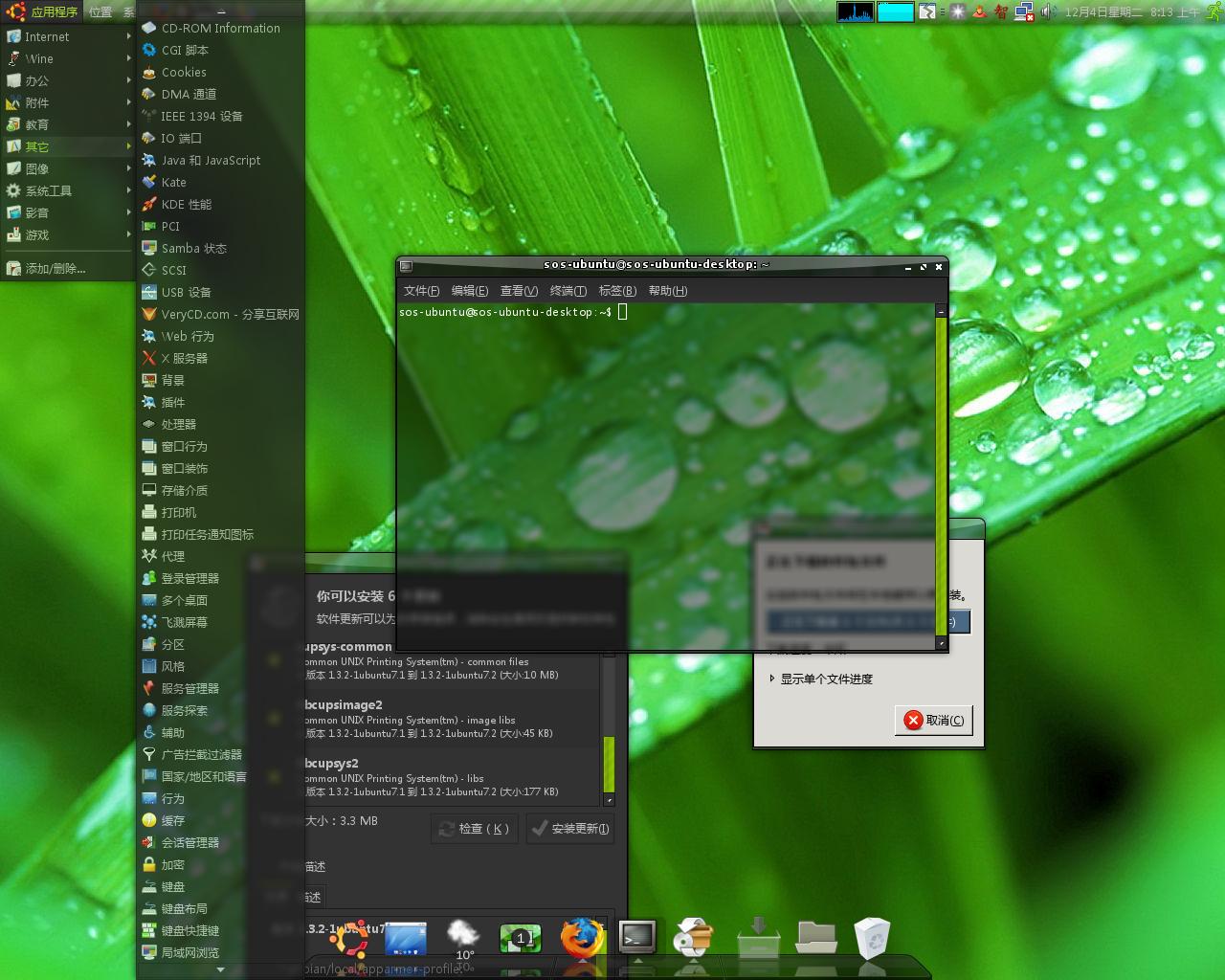Open the 打印机 printer entry
Image resolution: width=1225 pixels, height=980 pixels.
220,512
